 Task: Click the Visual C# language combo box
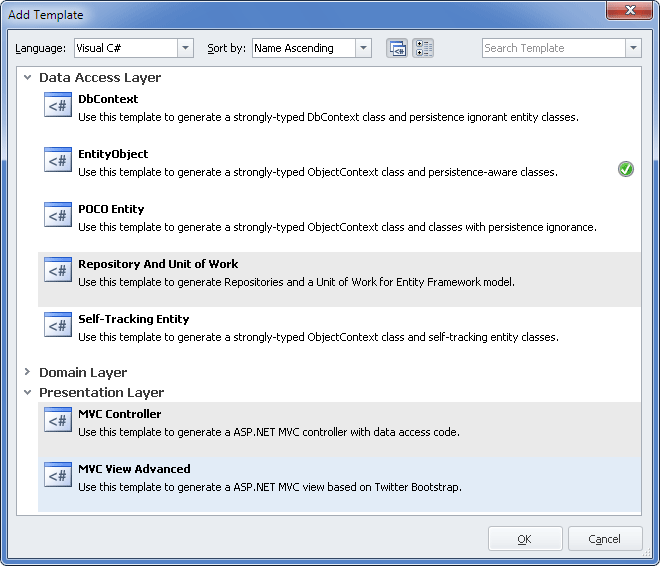click(x=134, y=48)
